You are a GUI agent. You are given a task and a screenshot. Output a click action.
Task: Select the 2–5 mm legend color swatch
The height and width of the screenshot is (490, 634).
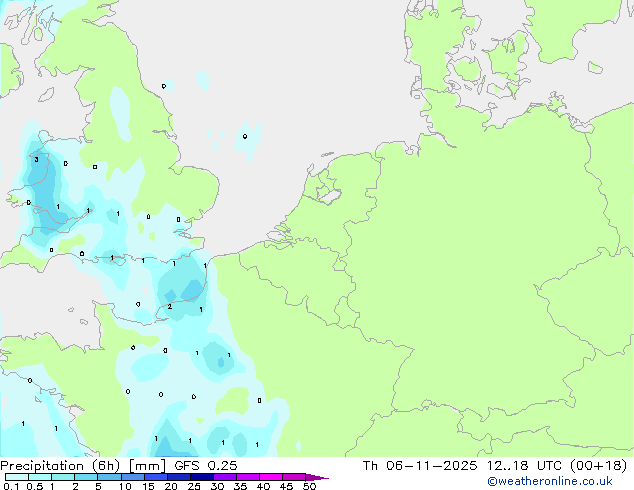pyautogui.click(x=86, y=477)
